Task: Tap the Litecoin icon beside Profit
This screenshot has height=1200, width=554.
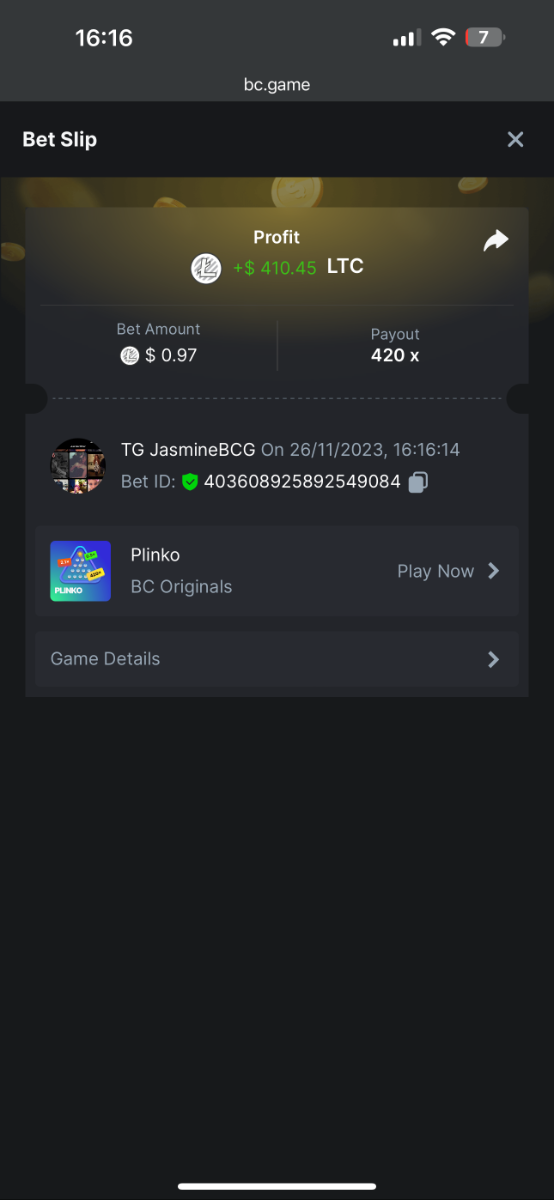Action: pos(206,268)
